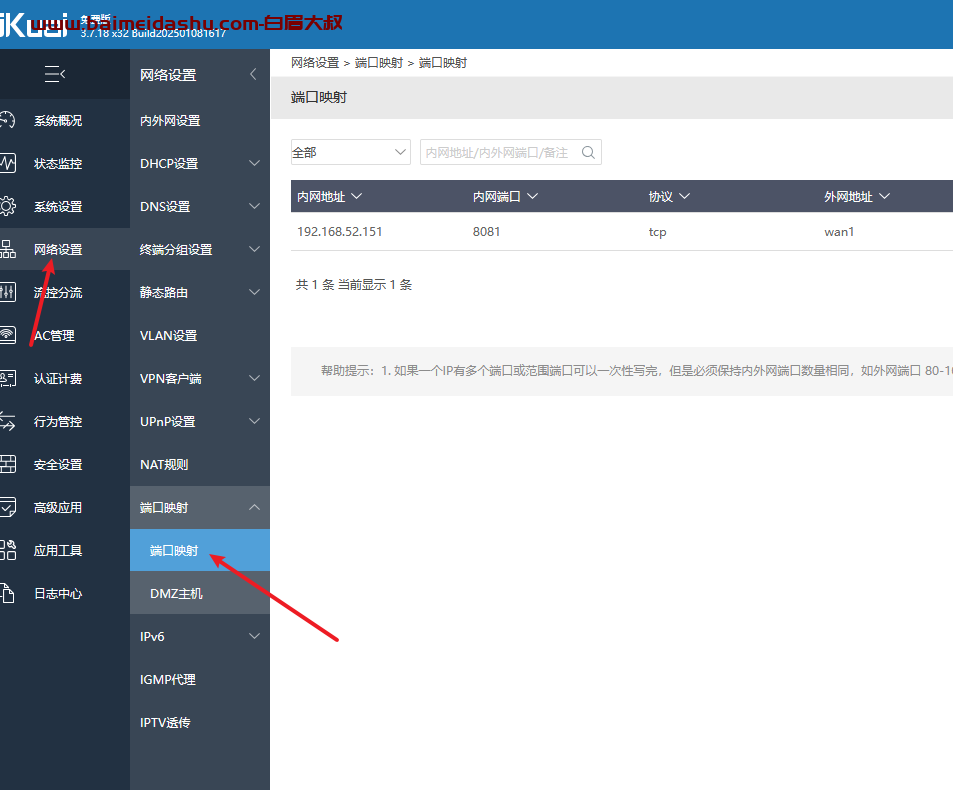Open 内外网设置 page
The image size is (953, 790).
(170, 121)
